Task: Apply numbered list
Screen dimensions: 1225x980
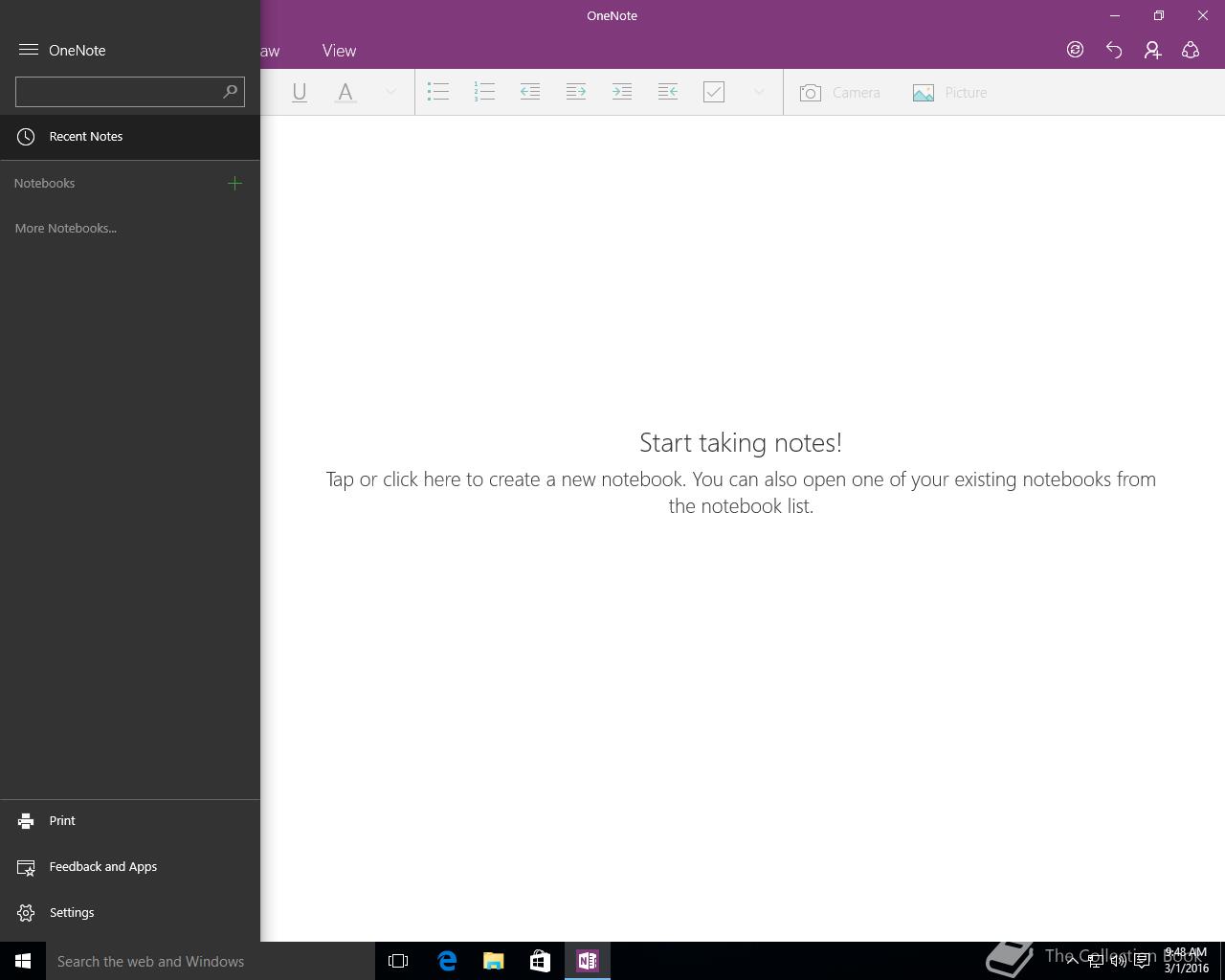Action: click(484, 92)
